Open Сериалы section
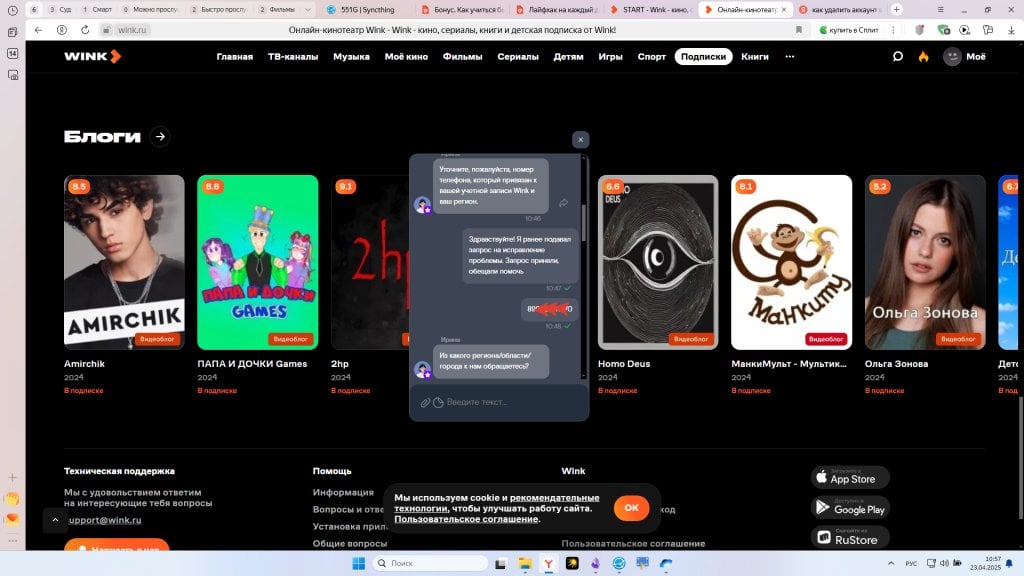 point(518,57)
